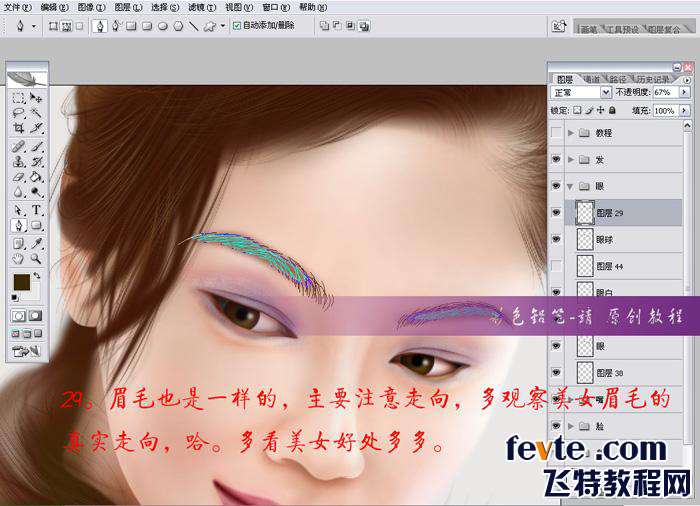
Task: Select the Pen tool in toolbox
Action: (18, 226)
